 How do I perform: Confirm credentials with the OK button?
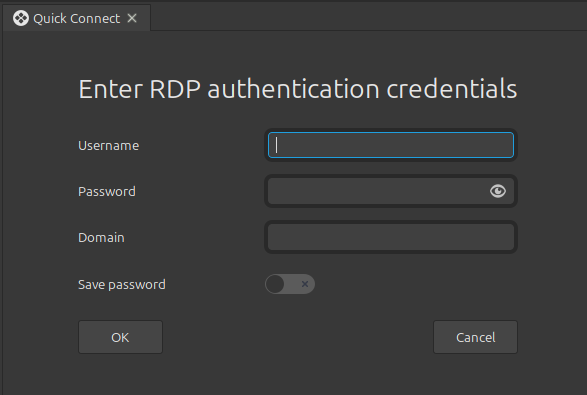[120, 337]
